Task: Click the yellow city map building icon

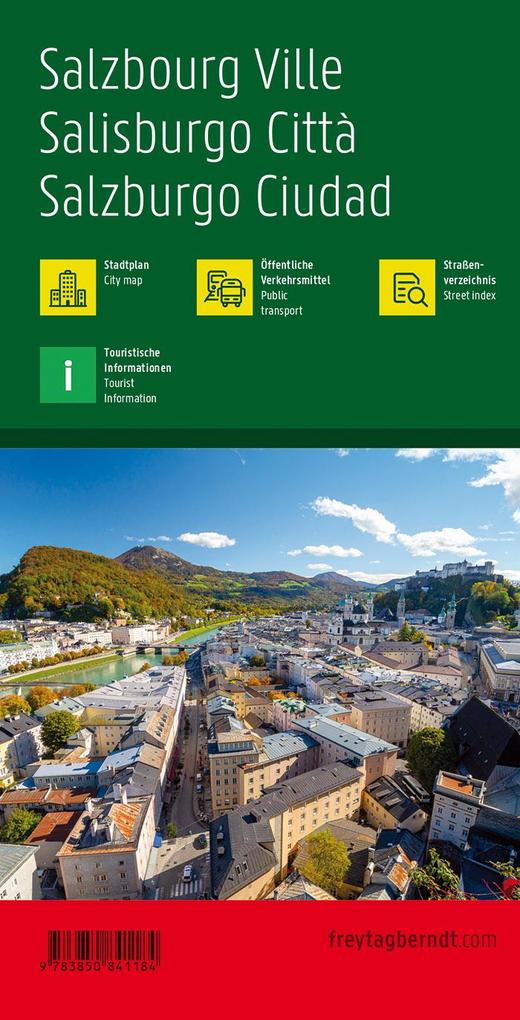Action: pyautogui.click(x=68, y=288)
